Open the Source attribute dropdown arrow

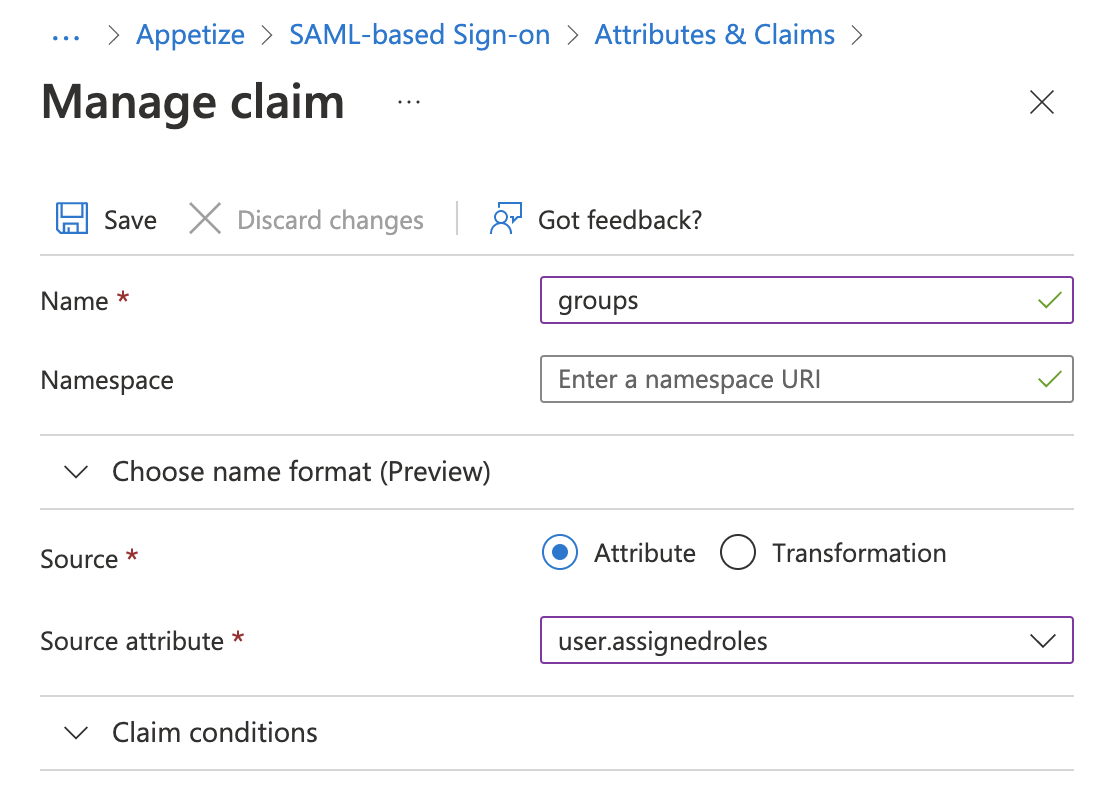click(x=1042, y=641)
